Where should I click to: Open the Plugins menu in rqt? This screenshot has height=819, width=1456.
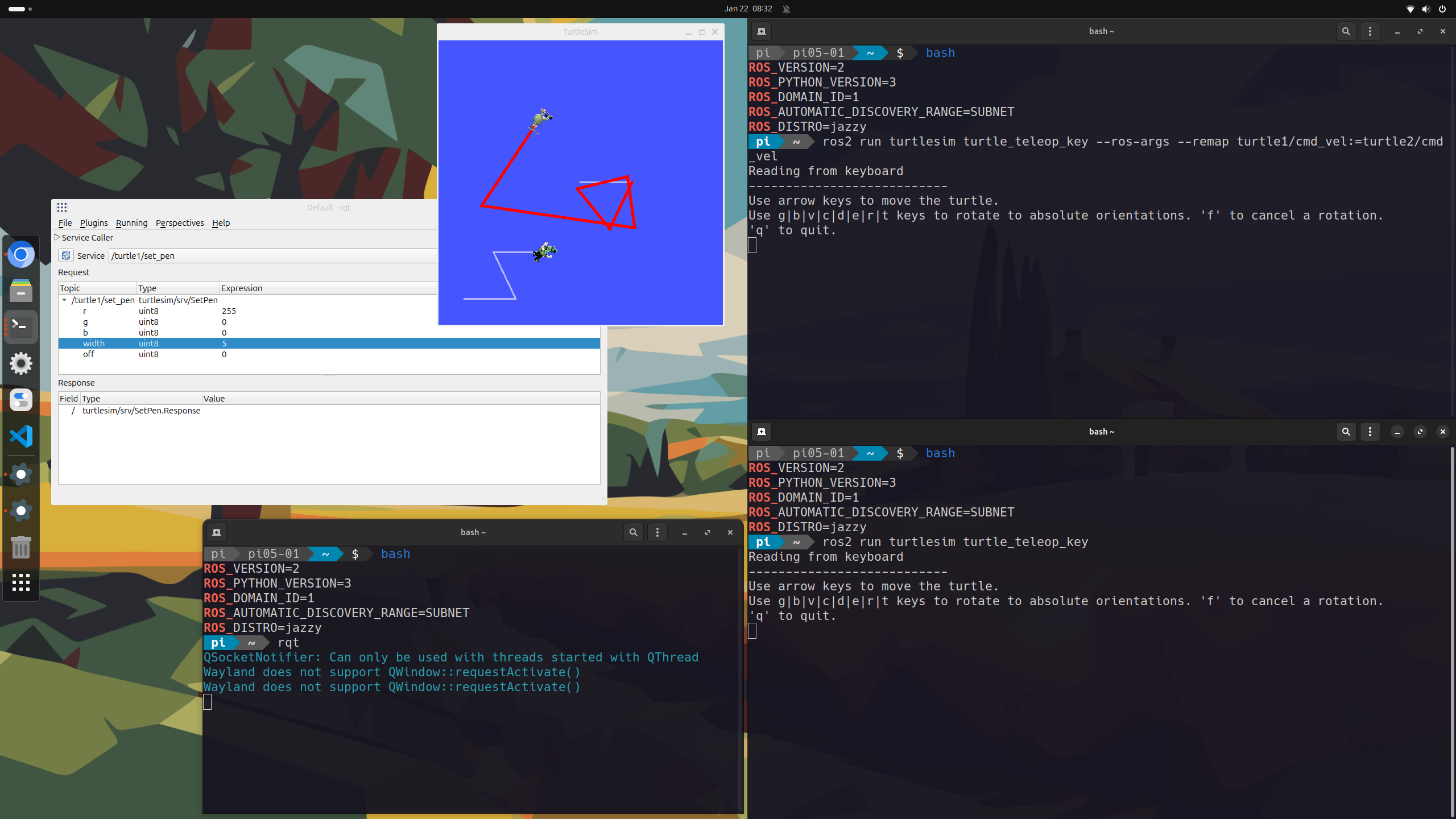point(94,222)
